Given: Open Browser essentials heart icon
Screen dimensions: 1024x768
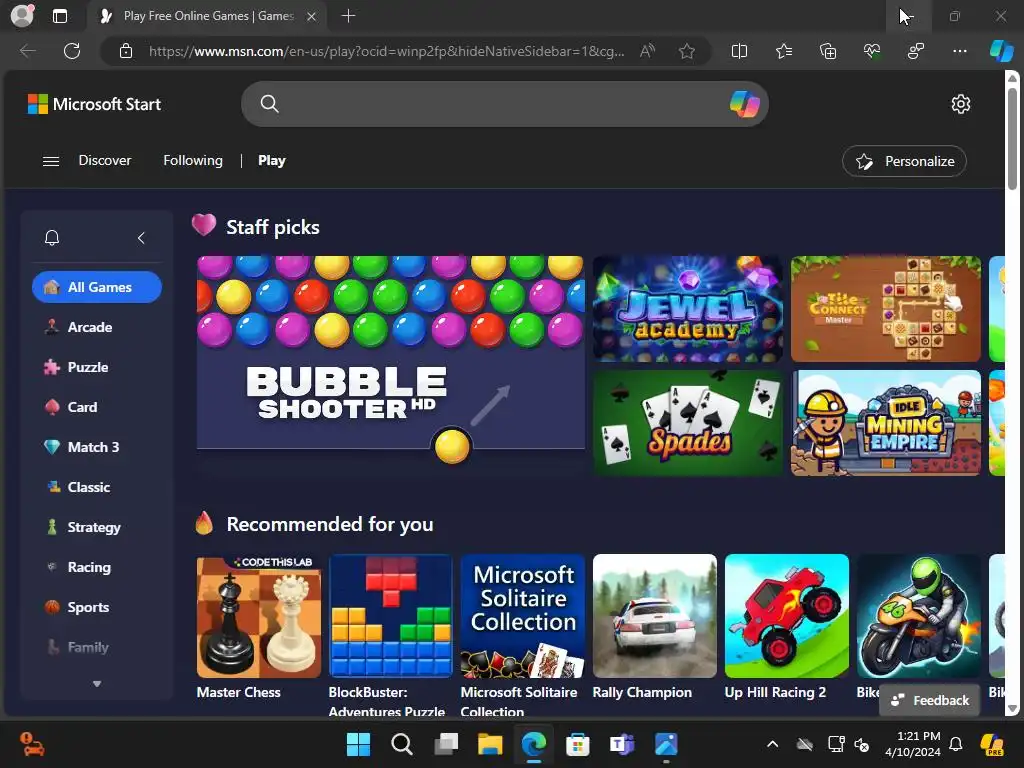Looking at the screenshot, I should coord(872,51).
